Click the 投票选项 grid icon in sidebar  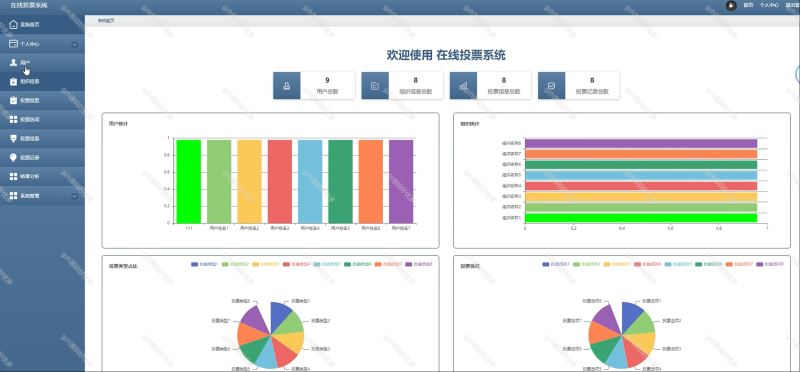point(14,119)
